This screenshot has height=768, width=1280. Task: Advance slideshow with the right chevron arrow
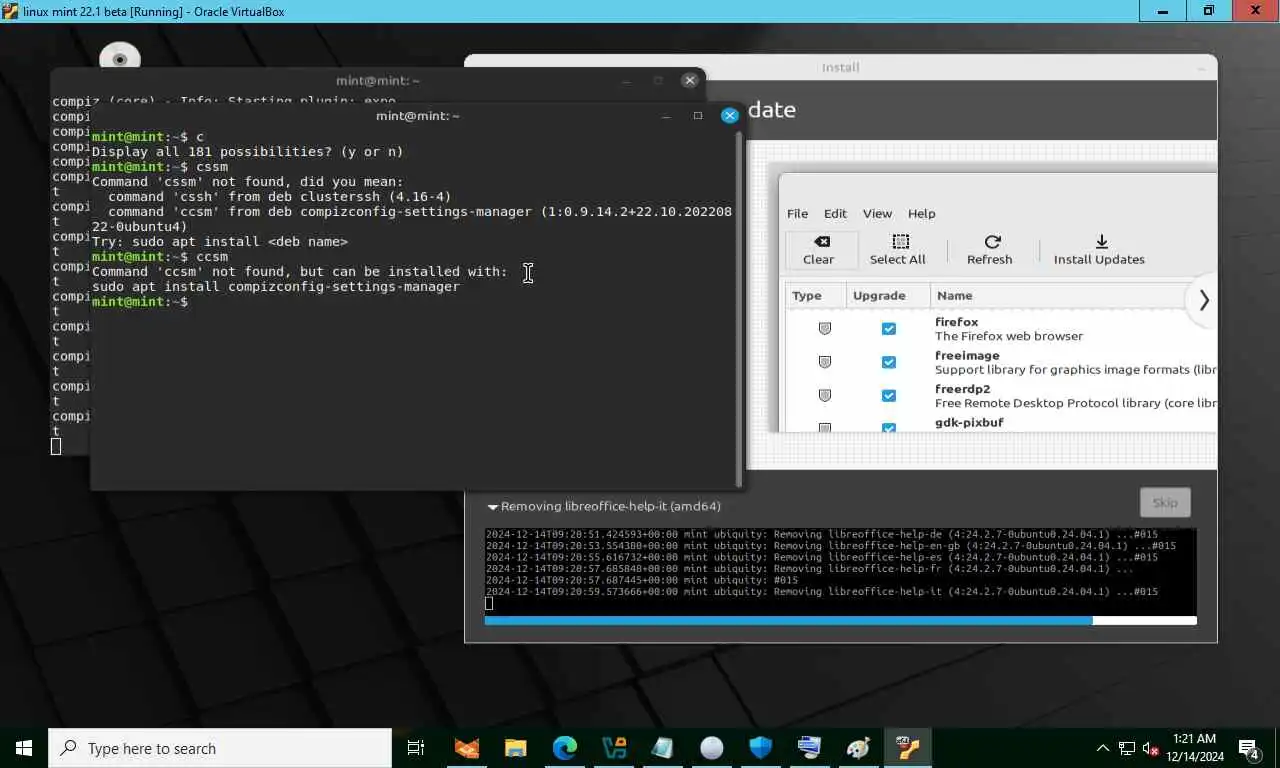click(1204, 300)
